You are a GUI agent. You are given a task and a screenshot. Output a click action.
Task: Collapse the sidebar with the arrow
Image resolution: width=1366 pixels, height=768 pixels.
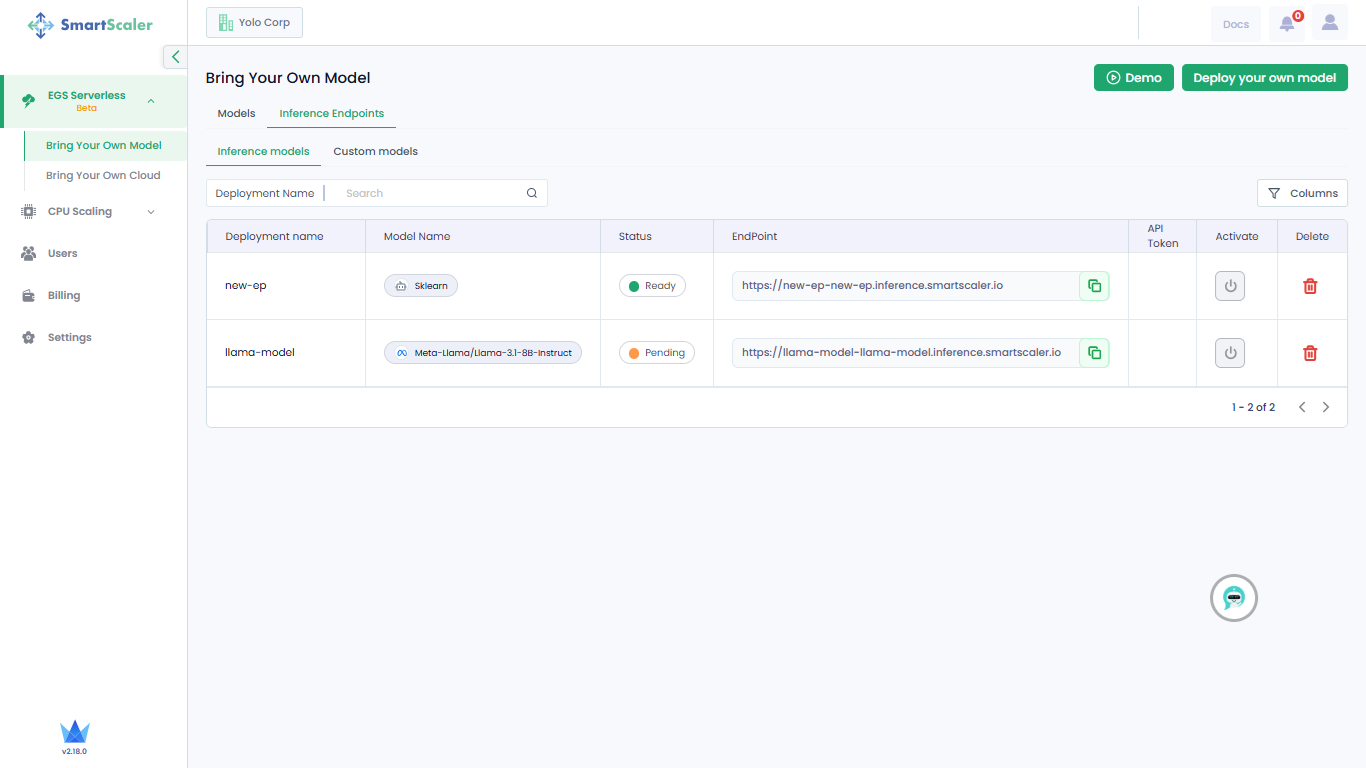[176, 57]
